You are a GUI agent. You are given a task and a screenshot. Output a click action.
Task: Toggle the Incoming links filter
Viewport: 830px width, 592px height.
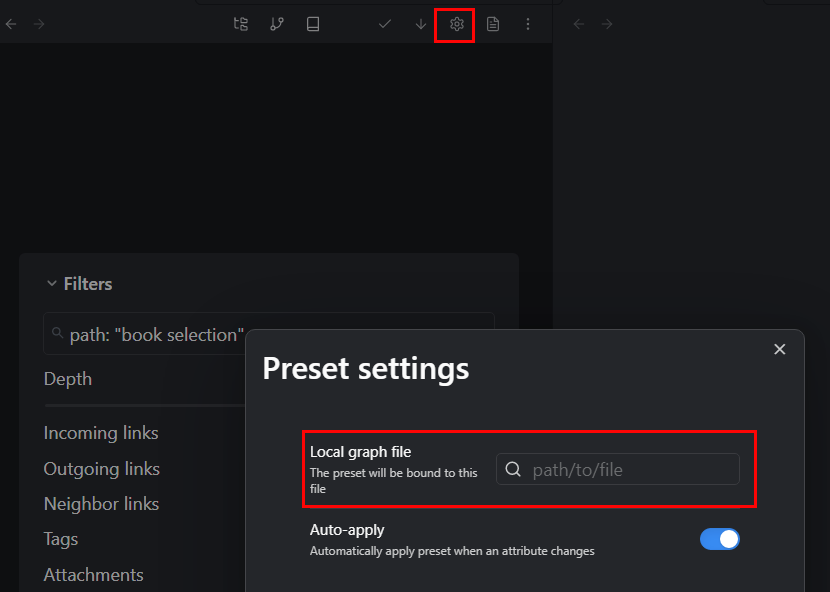100,433
